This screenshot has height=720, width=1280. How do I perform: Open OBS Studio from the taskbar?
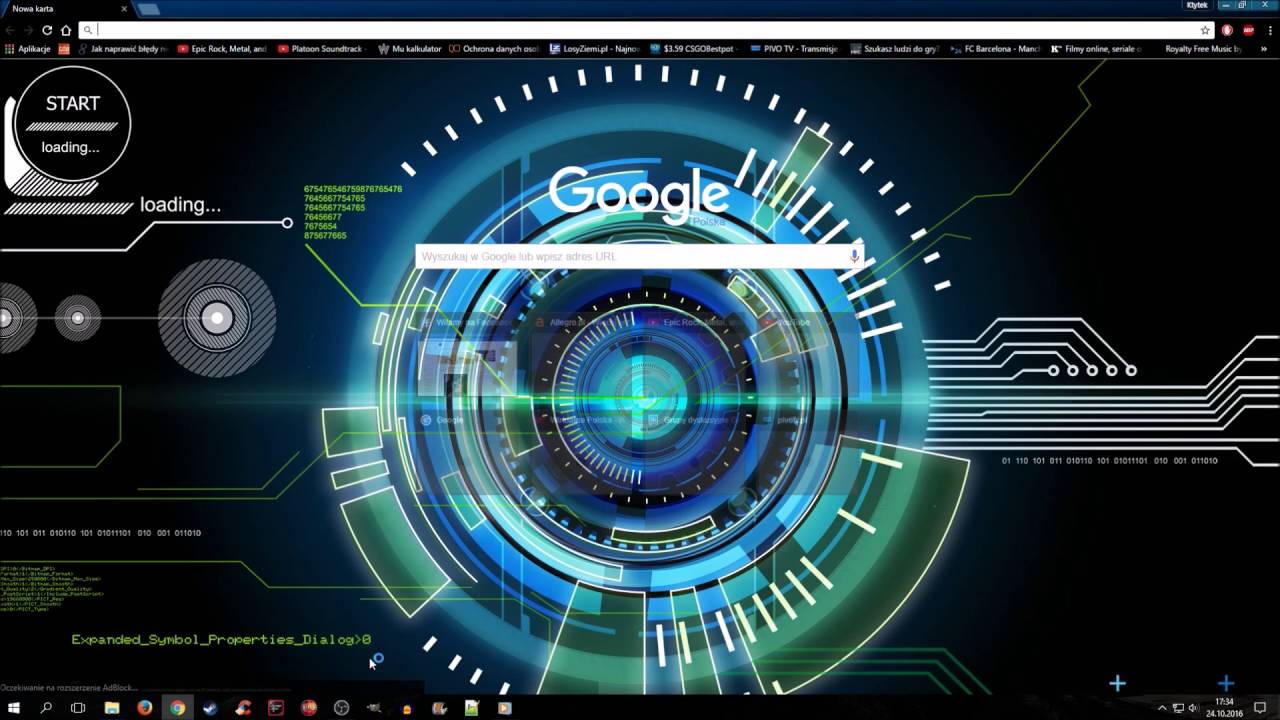click(341, 708)
